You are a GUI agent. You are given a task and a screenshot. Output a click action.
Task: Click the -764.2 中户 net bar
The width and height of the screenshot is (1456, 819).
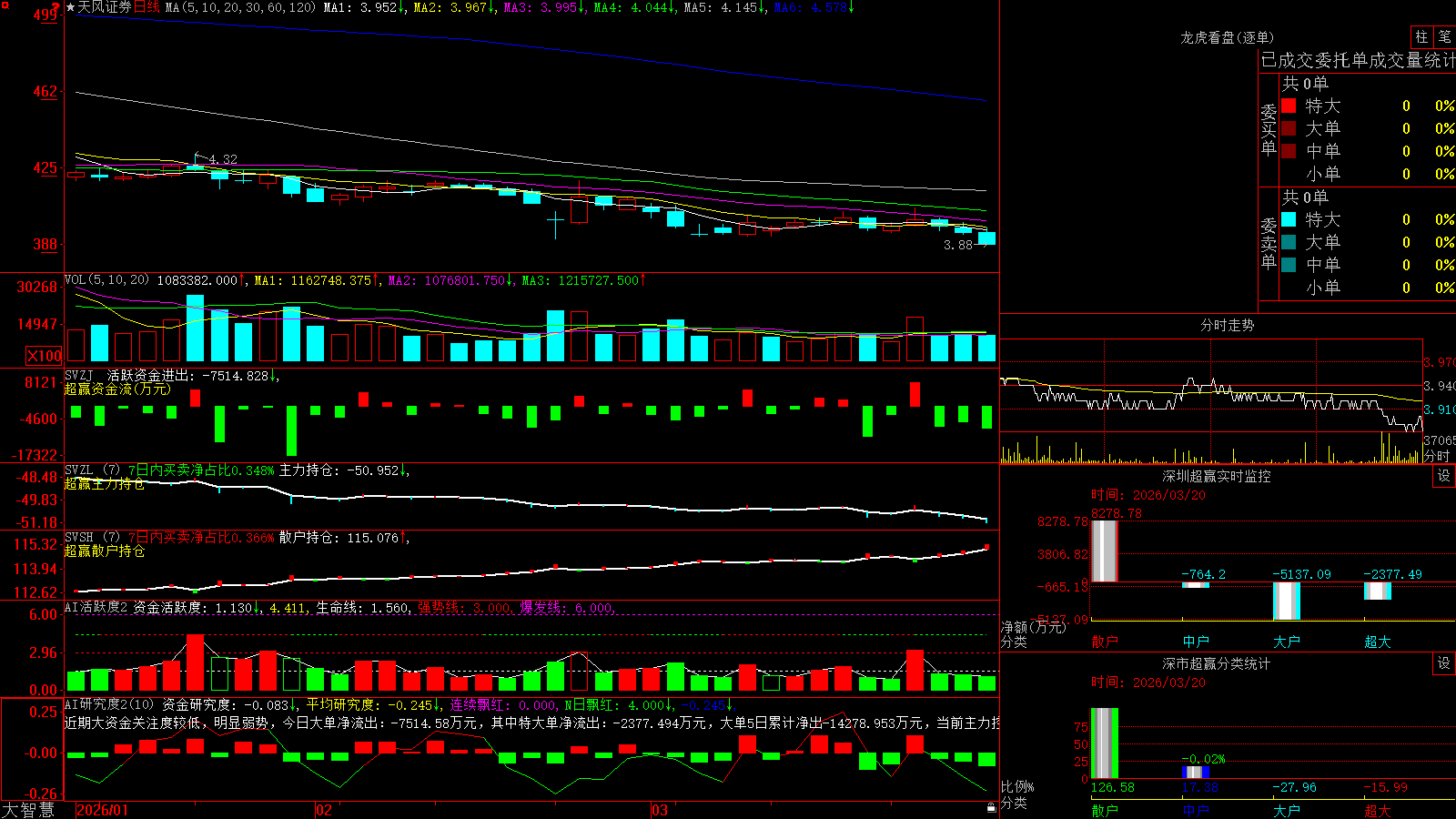coord(1195,584)
